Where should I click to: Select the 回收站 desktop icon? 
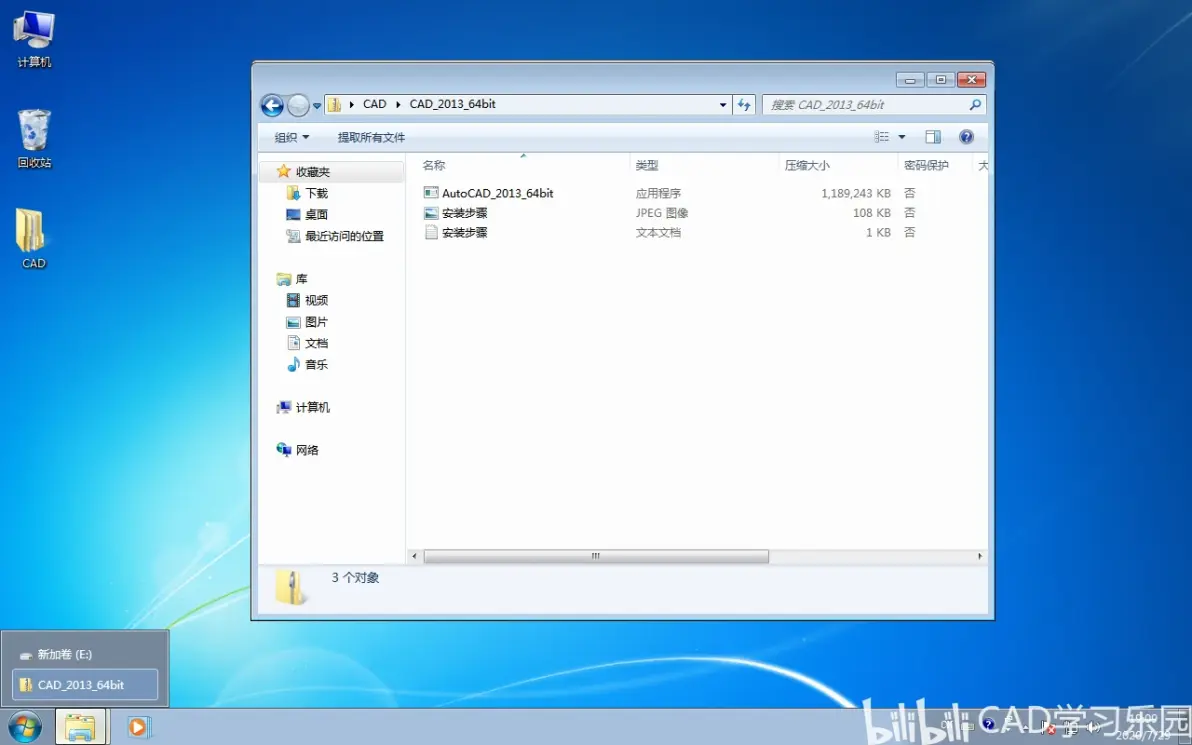tap(34, 139)
